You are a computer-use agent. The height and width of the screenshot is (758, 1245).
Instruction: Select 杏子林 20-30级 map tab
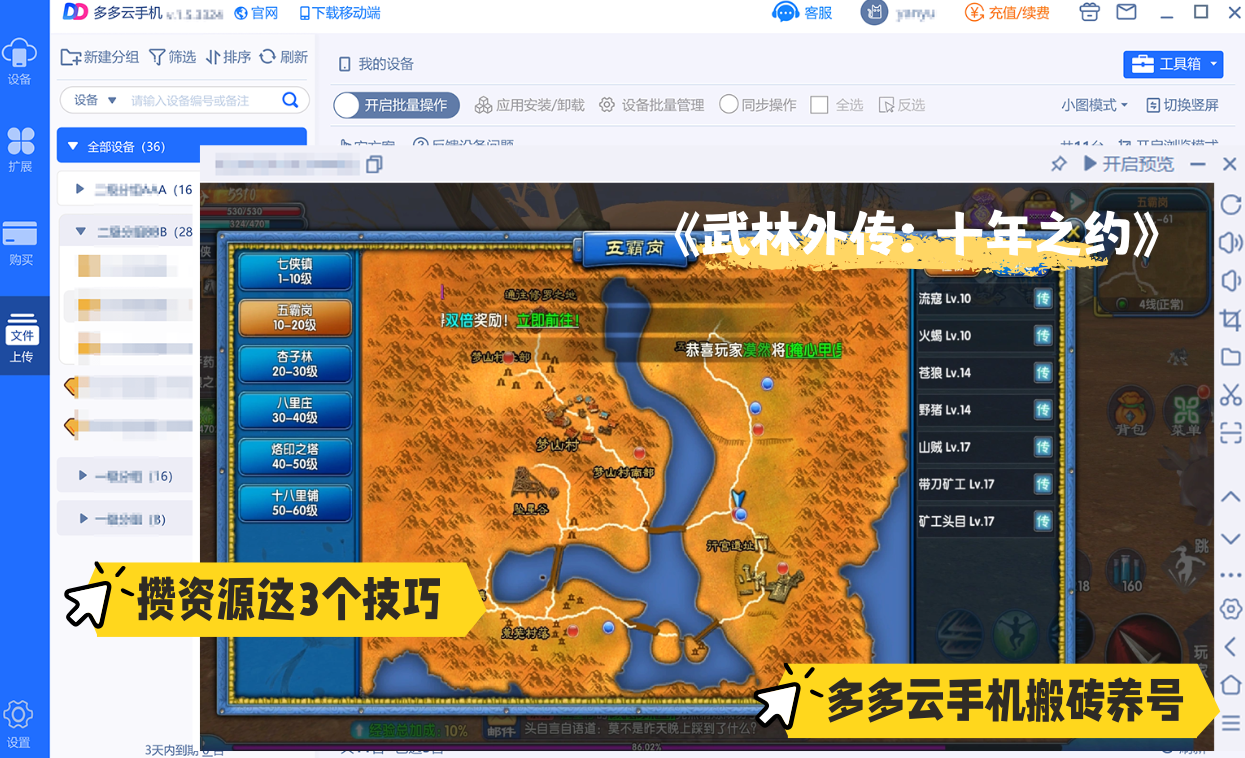click(296, 363)
